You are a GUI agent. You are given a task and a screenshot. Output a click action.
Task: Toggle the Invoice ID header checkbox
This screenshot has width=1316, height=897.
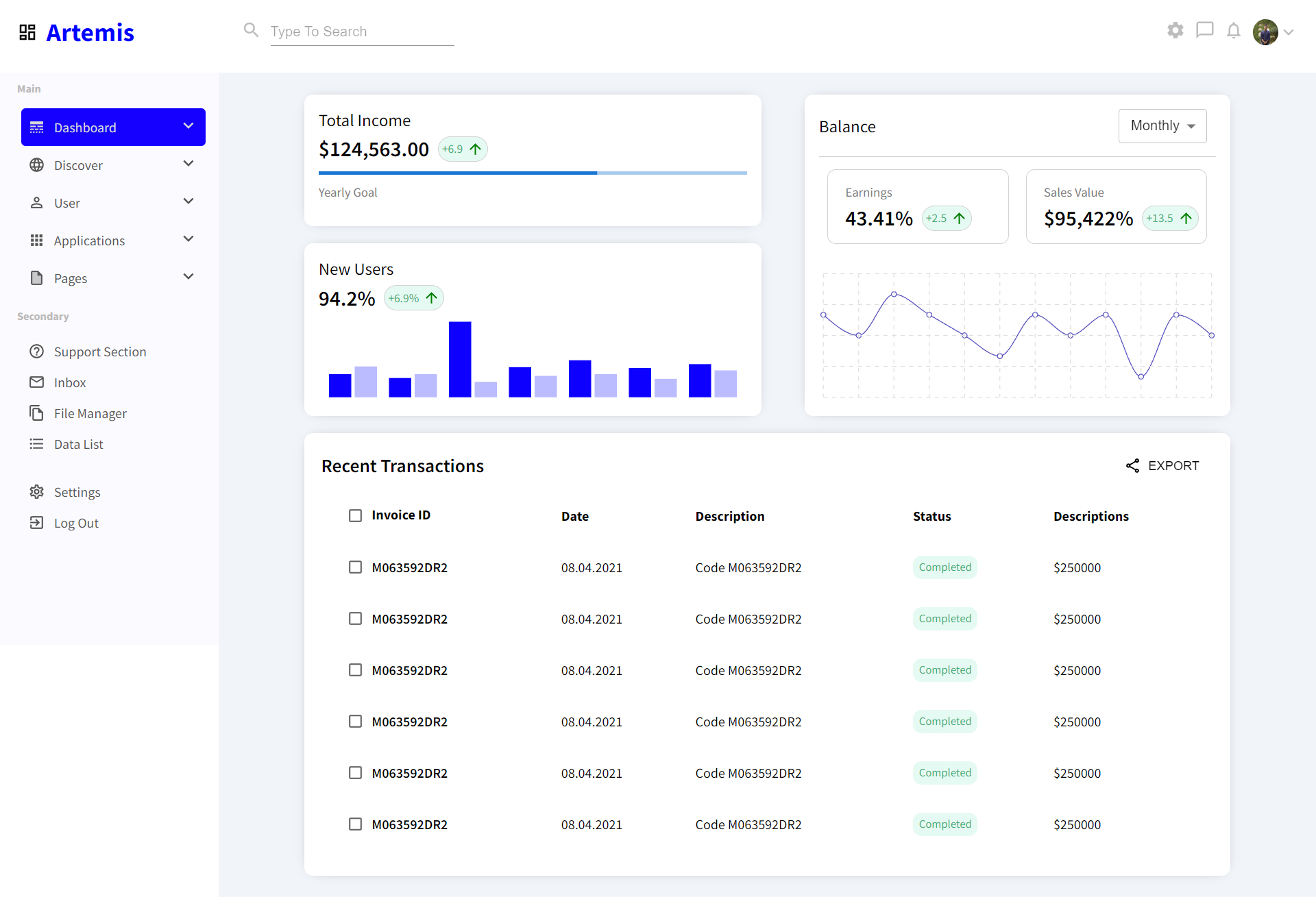click(x=355, y=515)
